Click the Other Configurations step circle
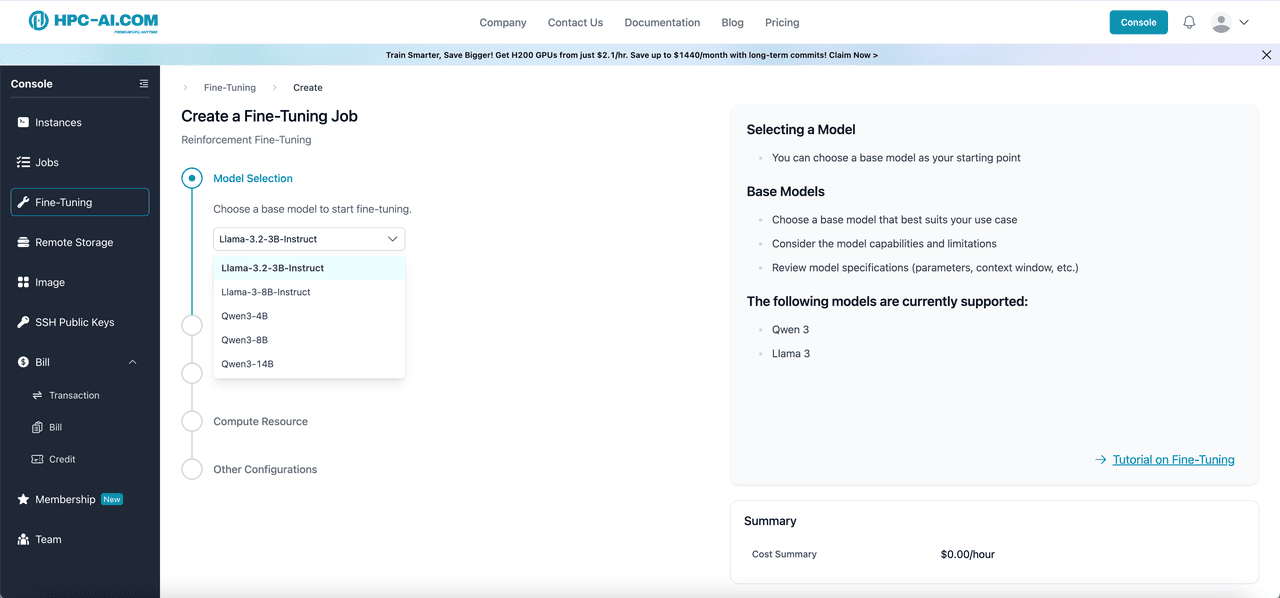The width and height of the screenshot is (1280, 598). 192,469
